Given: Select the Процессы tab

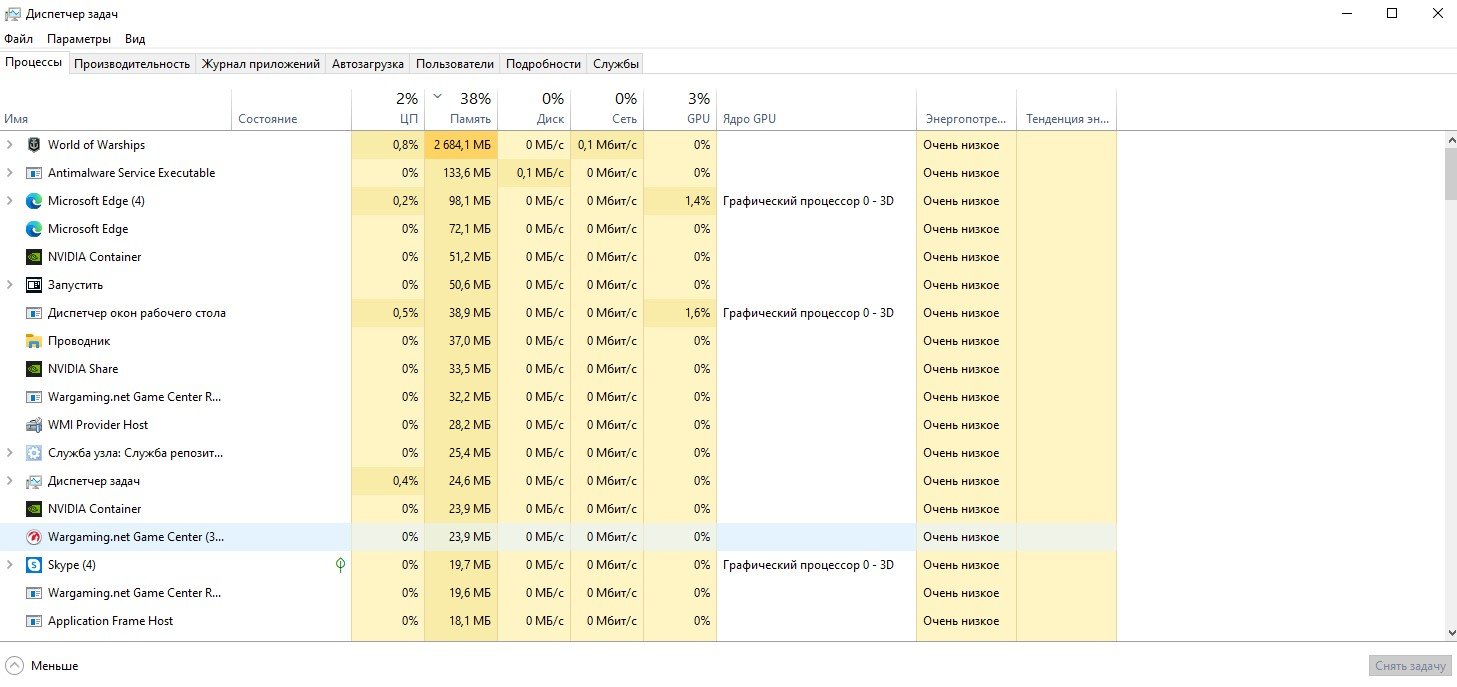Looking at the screenshot, I should (x=34, y=62).
